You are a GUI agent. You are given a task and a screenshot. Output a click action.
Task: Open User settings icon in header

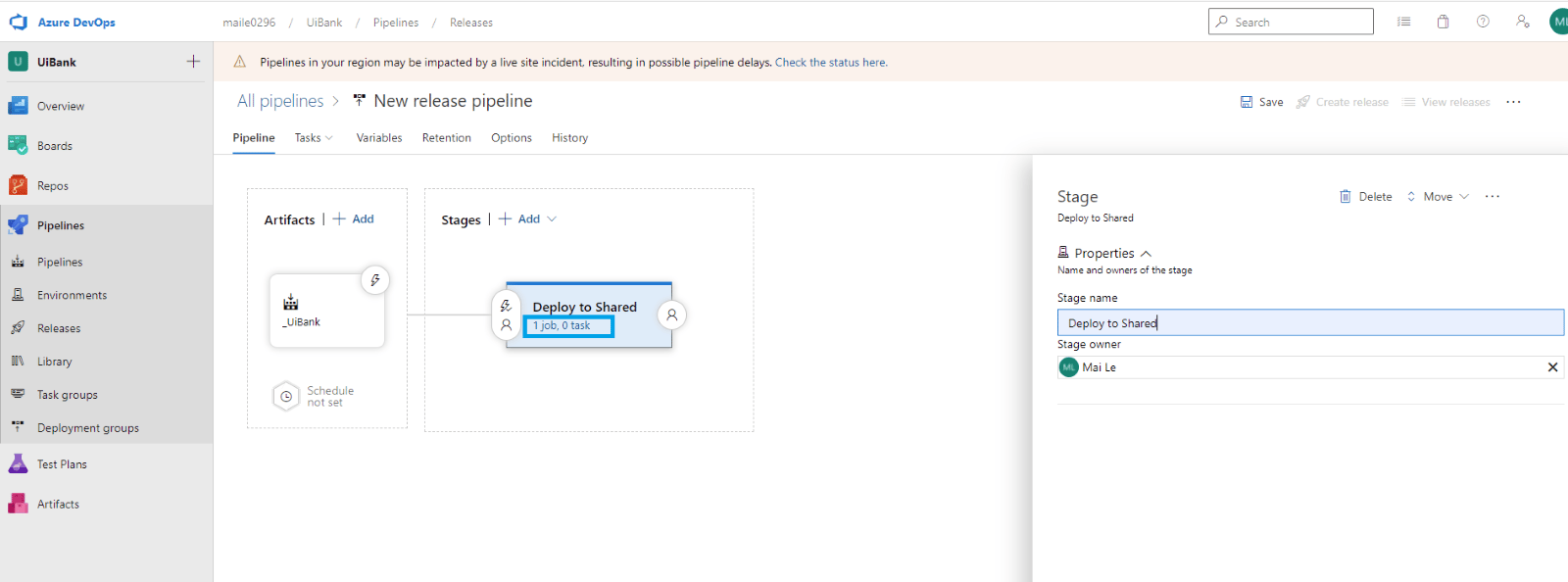coord(1522,22)
